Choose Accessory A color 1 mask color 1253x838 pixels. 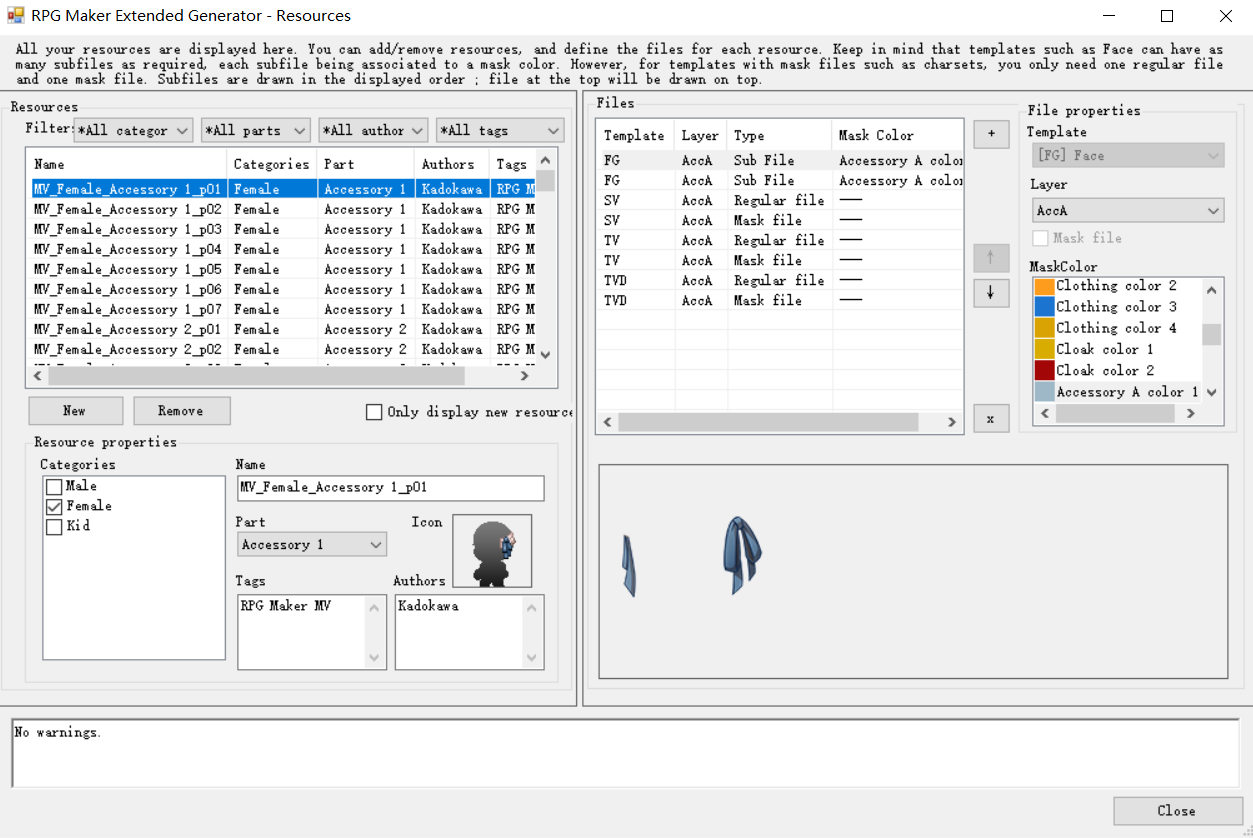[1116, 392]
